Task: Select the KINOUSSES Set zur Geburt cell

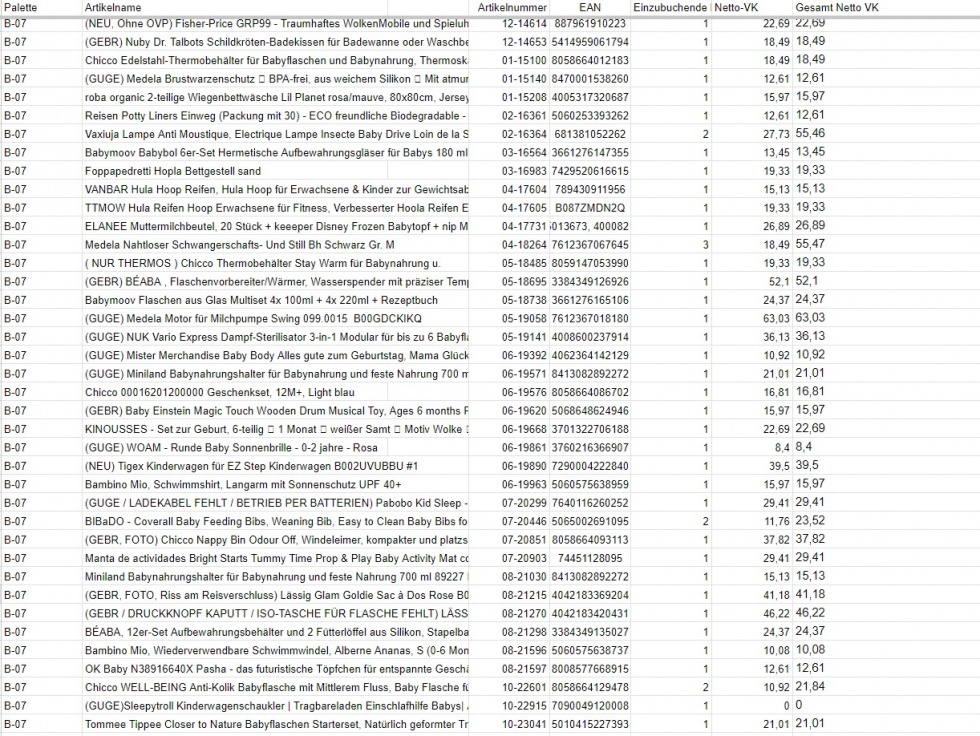Action: click(x=275, y=429)
